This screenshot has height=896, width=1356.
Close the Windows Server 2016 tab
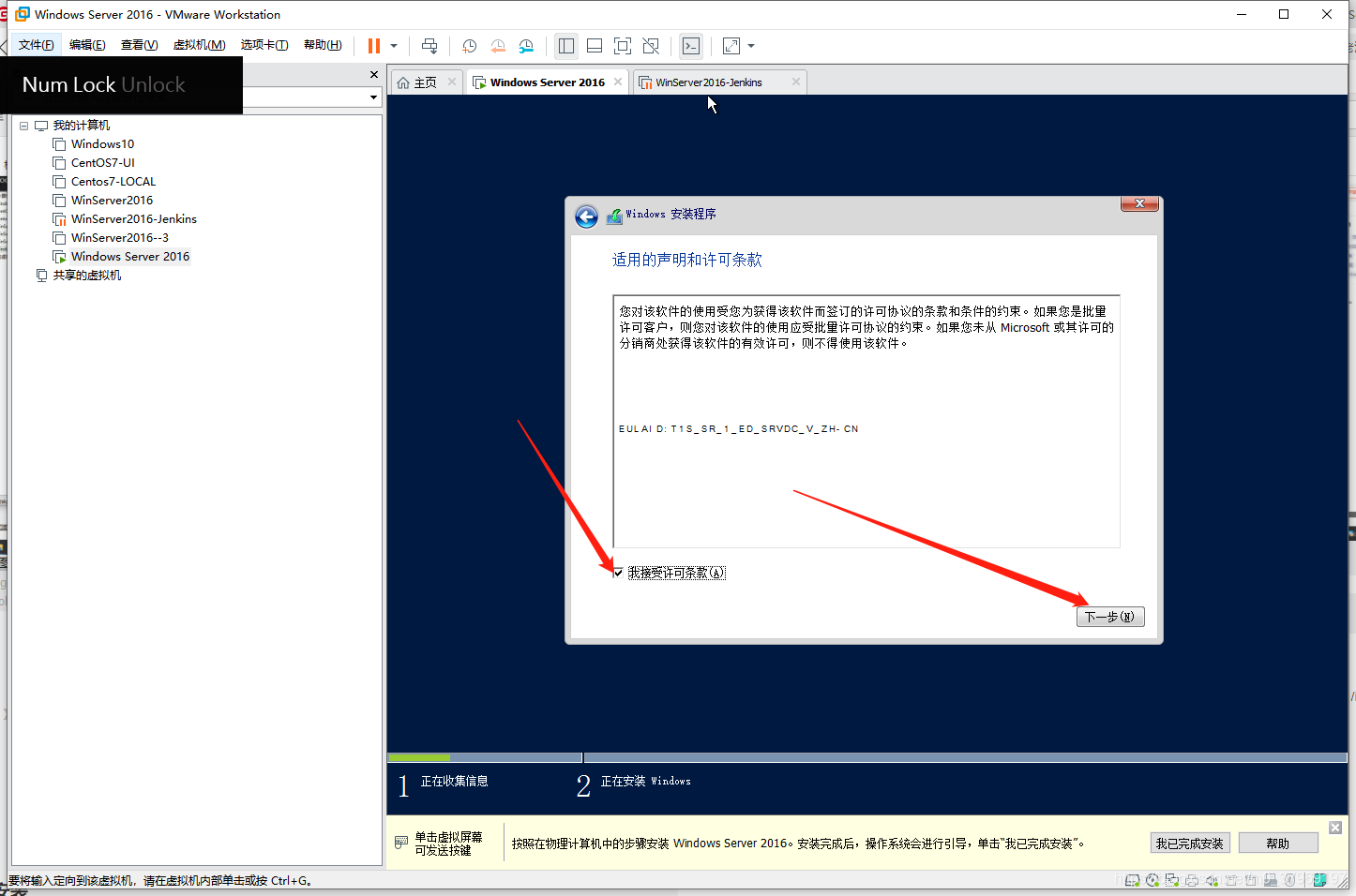coord(618,82)
